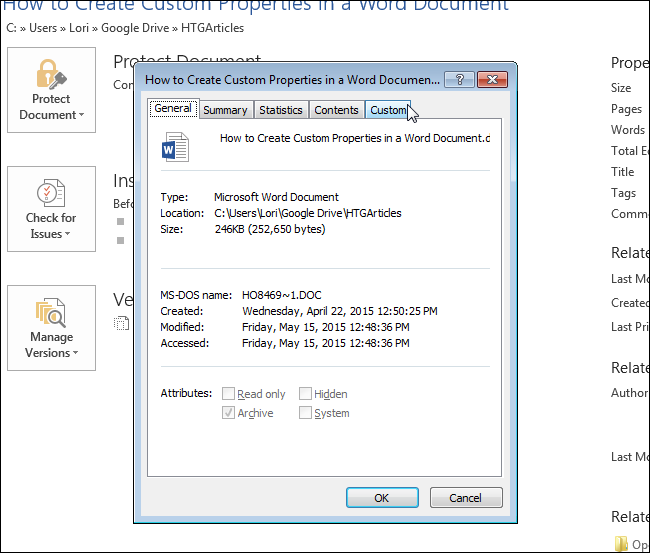Click the dialog title bar text
This screenshot has height=553, width=650.
[x=292, y=80]
